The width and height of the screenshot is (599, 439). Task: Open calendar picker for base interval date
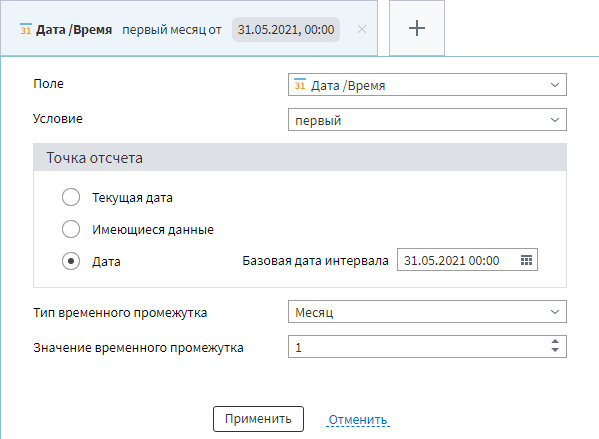click(526, 260)
